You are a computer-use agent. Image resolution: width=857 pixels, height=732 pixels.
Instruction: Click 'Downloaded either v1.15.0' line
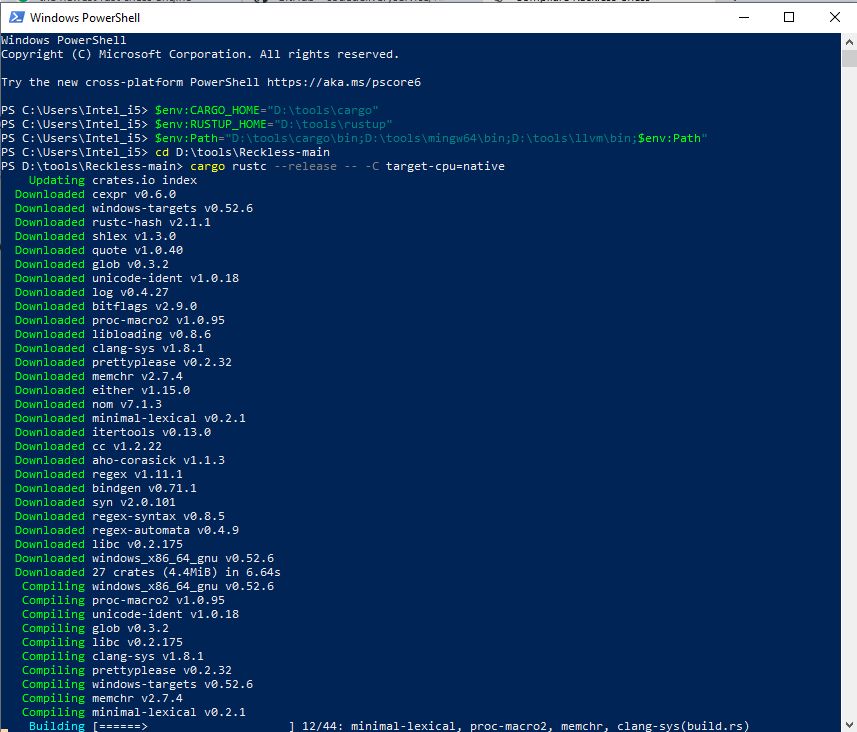click(102, 390)
